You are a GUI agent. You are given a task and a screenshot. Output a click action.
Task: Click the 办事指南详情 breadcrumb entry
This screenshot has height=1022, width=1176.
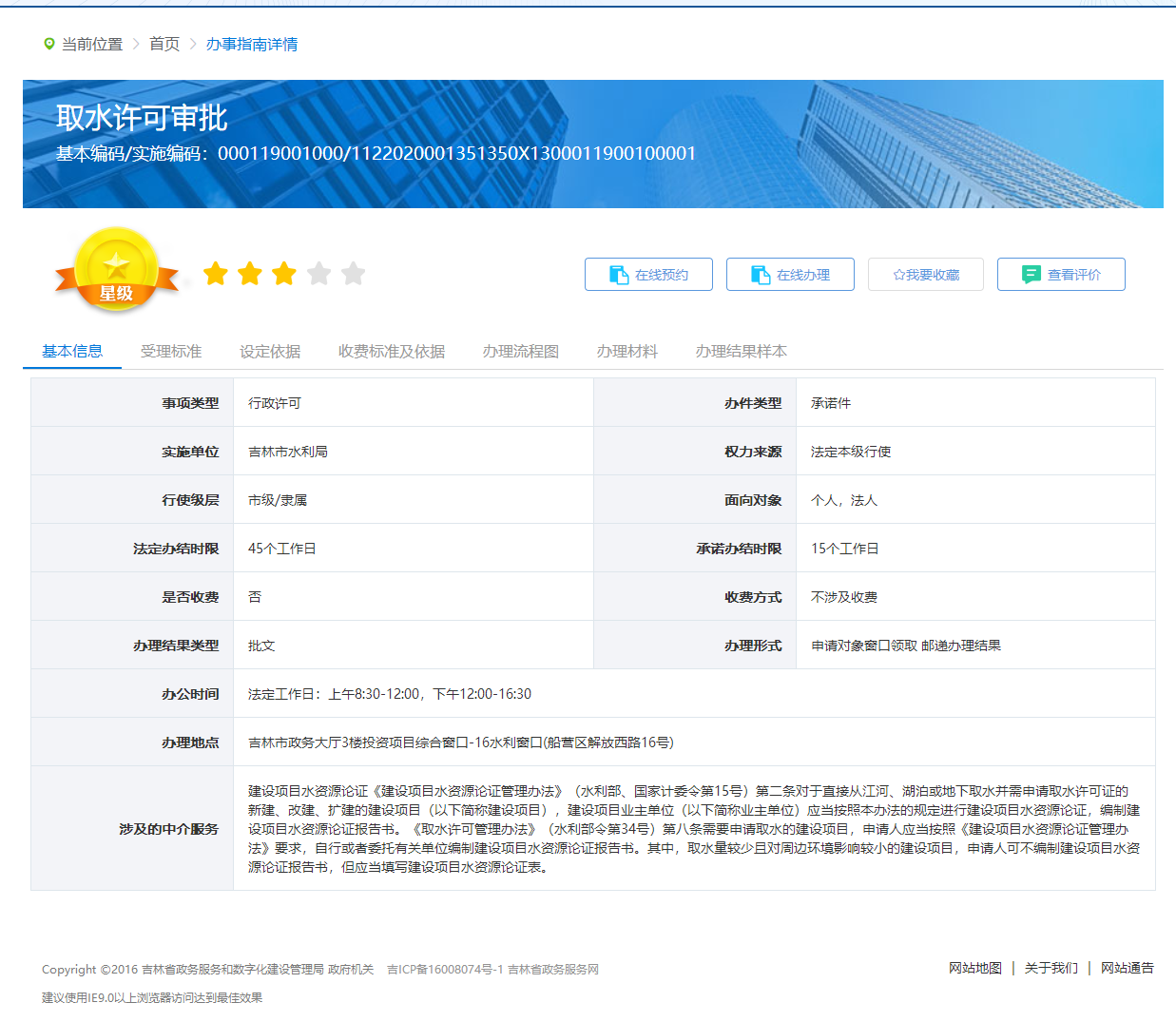click(251, 43)
